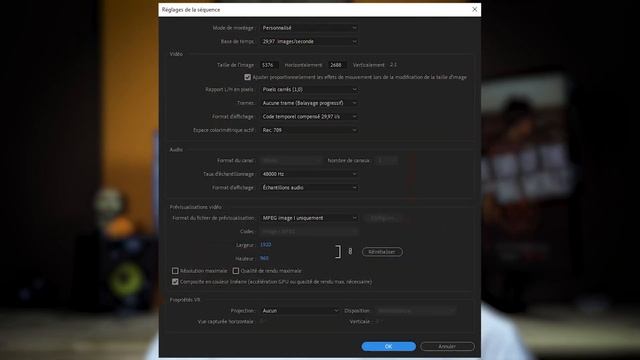Click the Hauteur preview value

[264, 258]
